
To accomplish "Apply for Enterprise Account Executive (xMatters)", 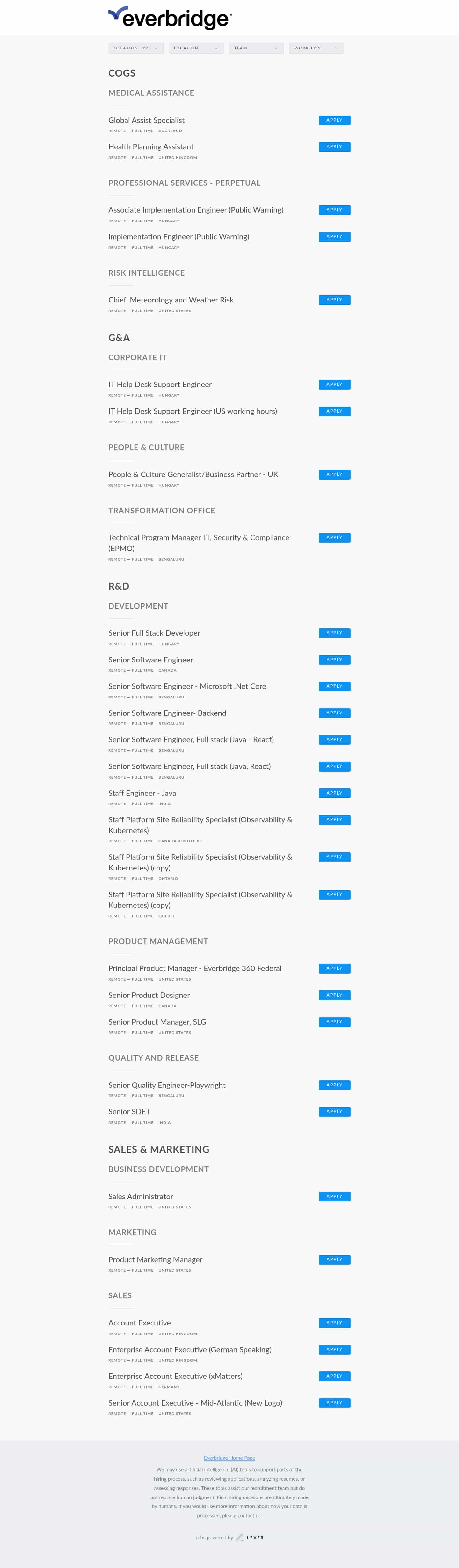I will tap(334, 1376).
